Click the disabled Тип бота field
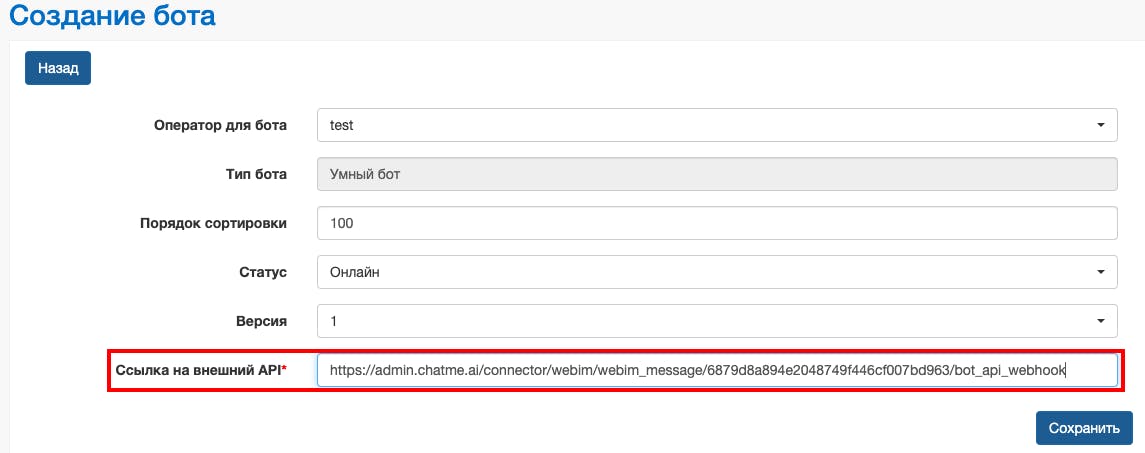 point(716,175)
